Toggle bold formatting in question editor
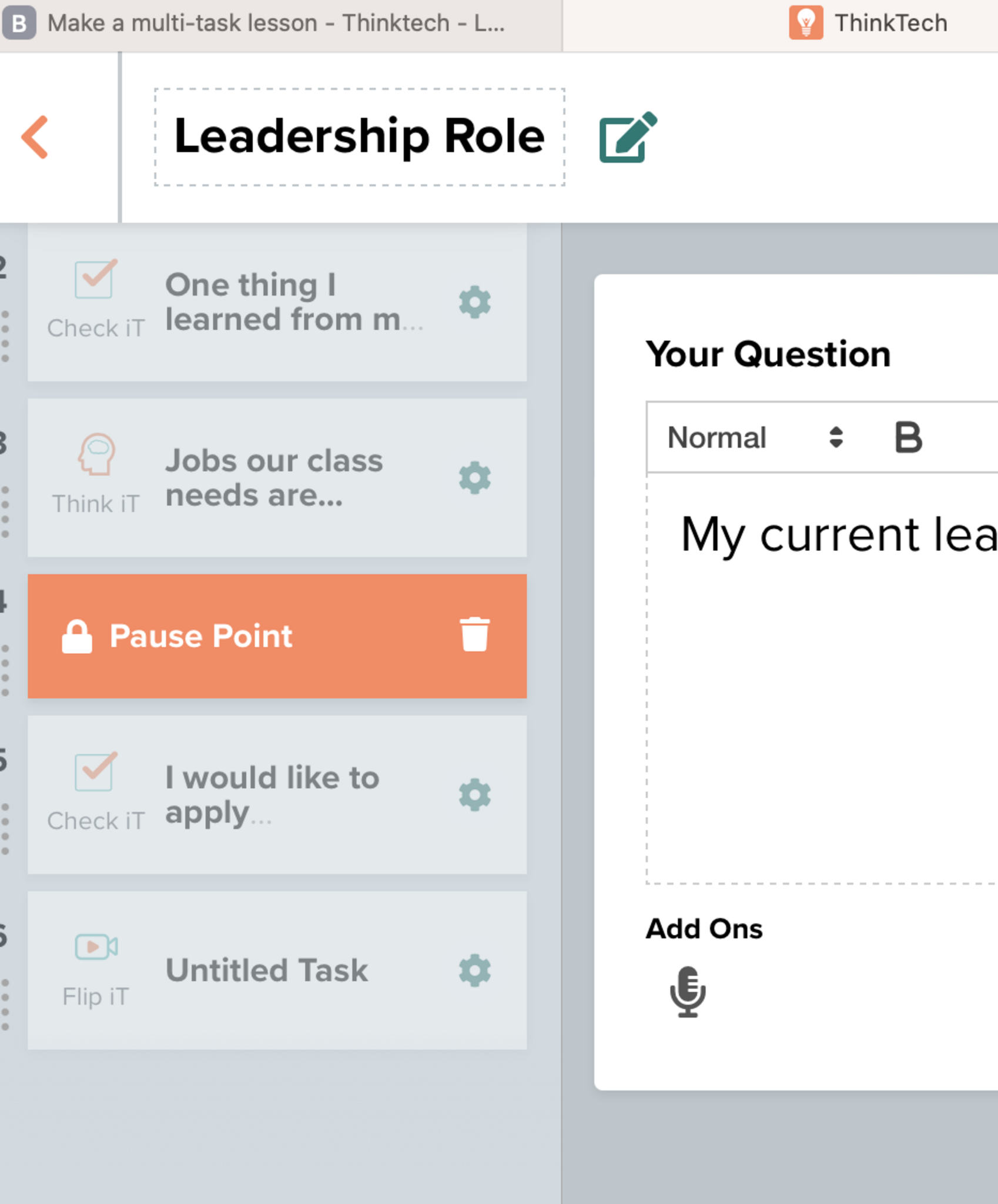Image resolution: width=998 pixels, height=1204 pixels. [908, 438]
